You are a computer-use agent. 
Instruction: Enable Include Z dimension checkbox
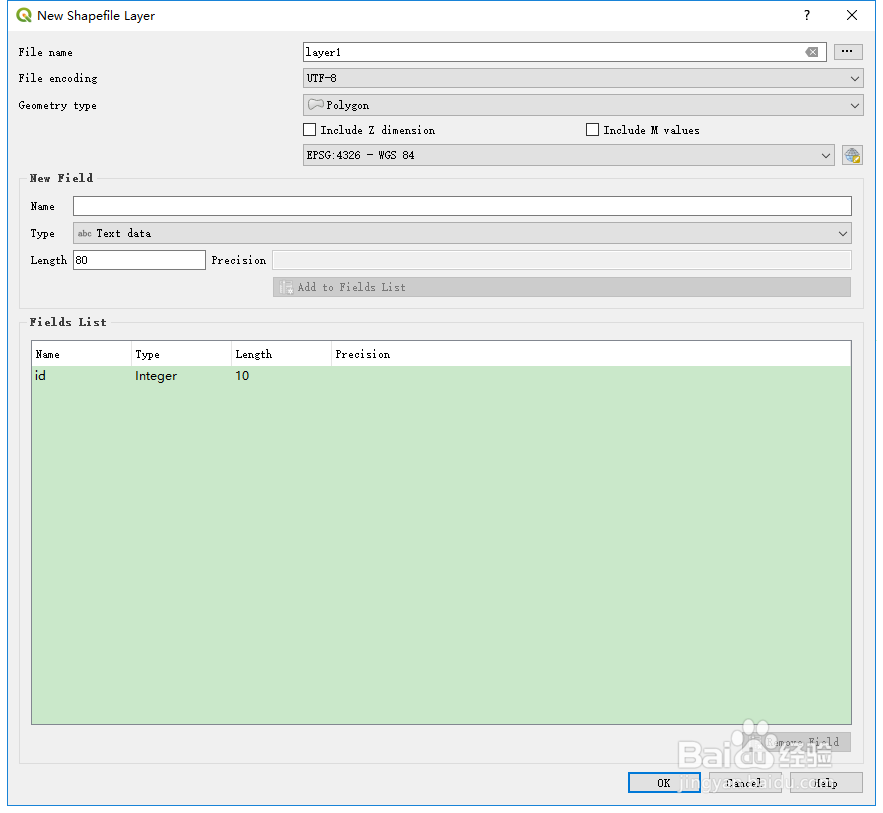310,130
